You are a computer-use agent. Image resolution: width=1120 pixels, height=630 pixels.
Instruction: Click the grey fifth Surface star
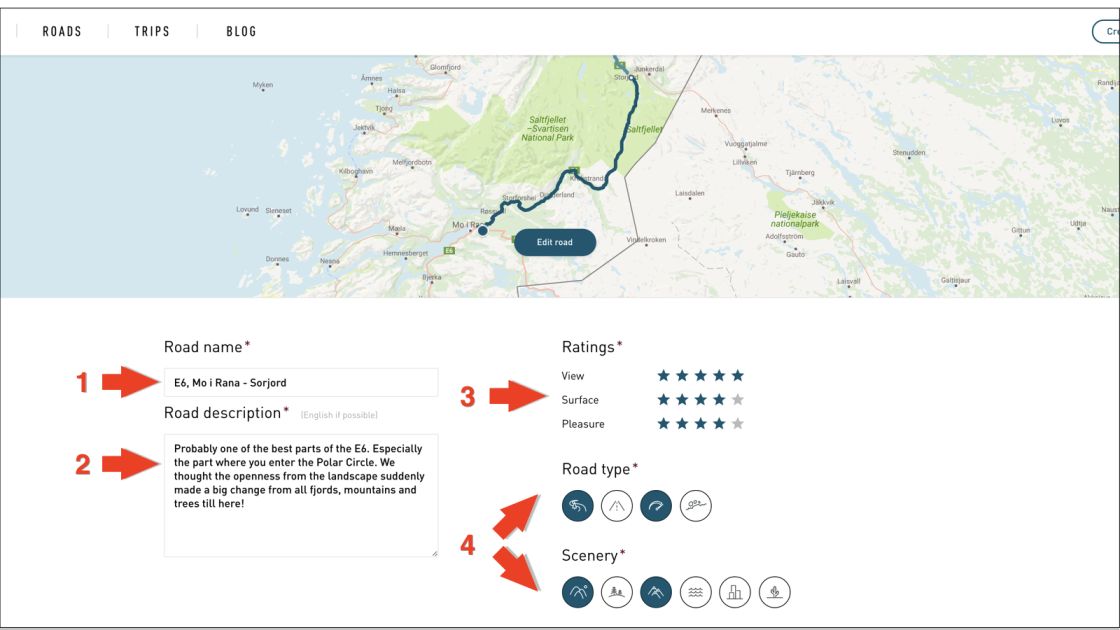click(x=738, y=399)
